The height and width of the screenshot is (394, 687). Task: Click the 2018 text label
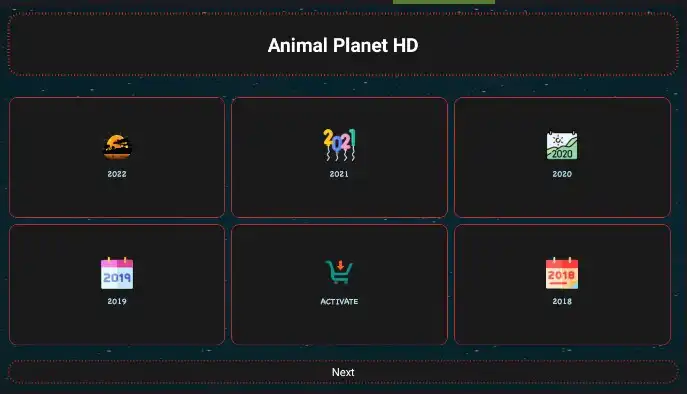(562, 301)
